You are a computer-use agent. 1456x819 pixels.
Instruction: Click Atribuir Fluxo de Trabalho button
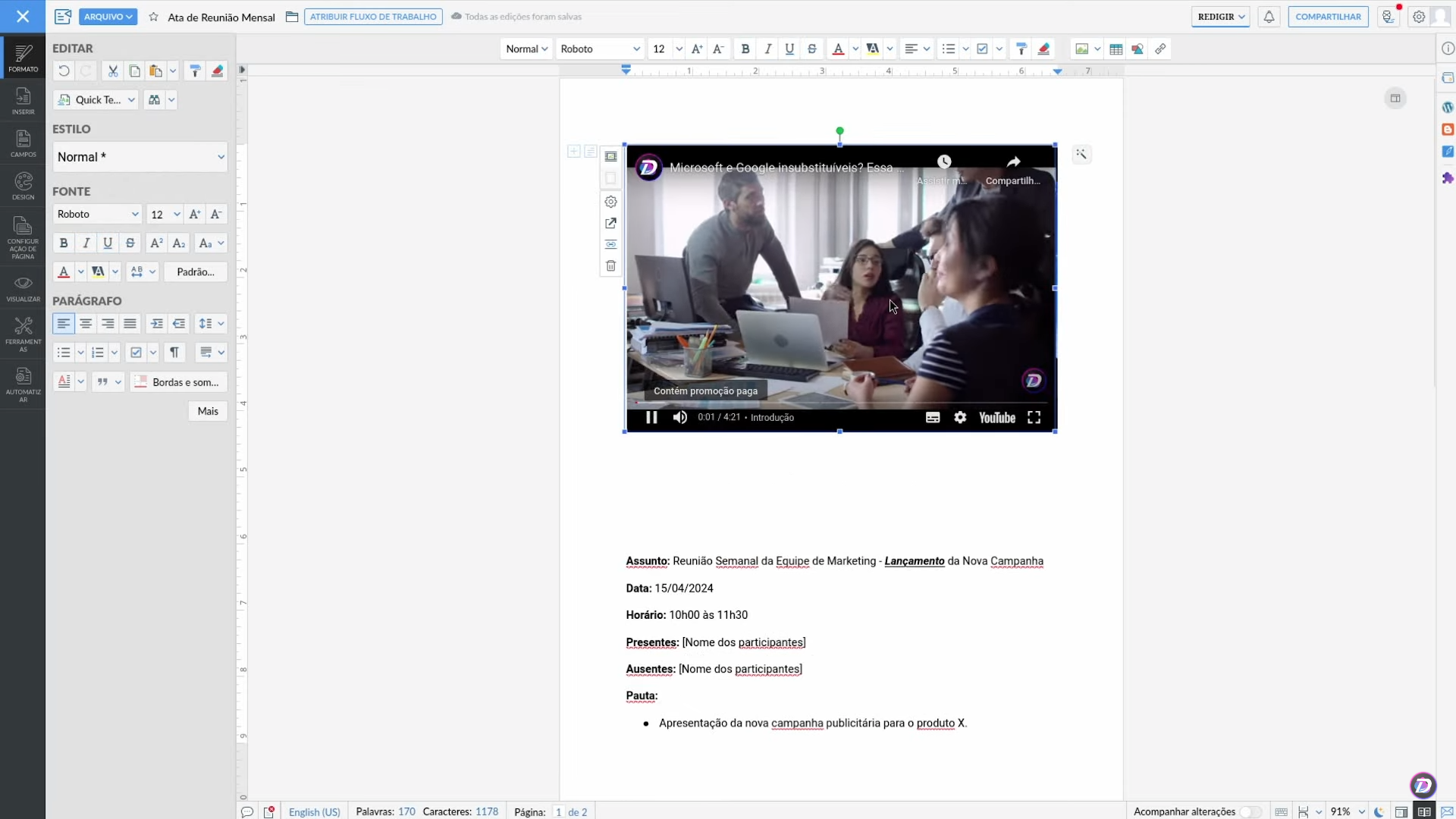(373, 17)
